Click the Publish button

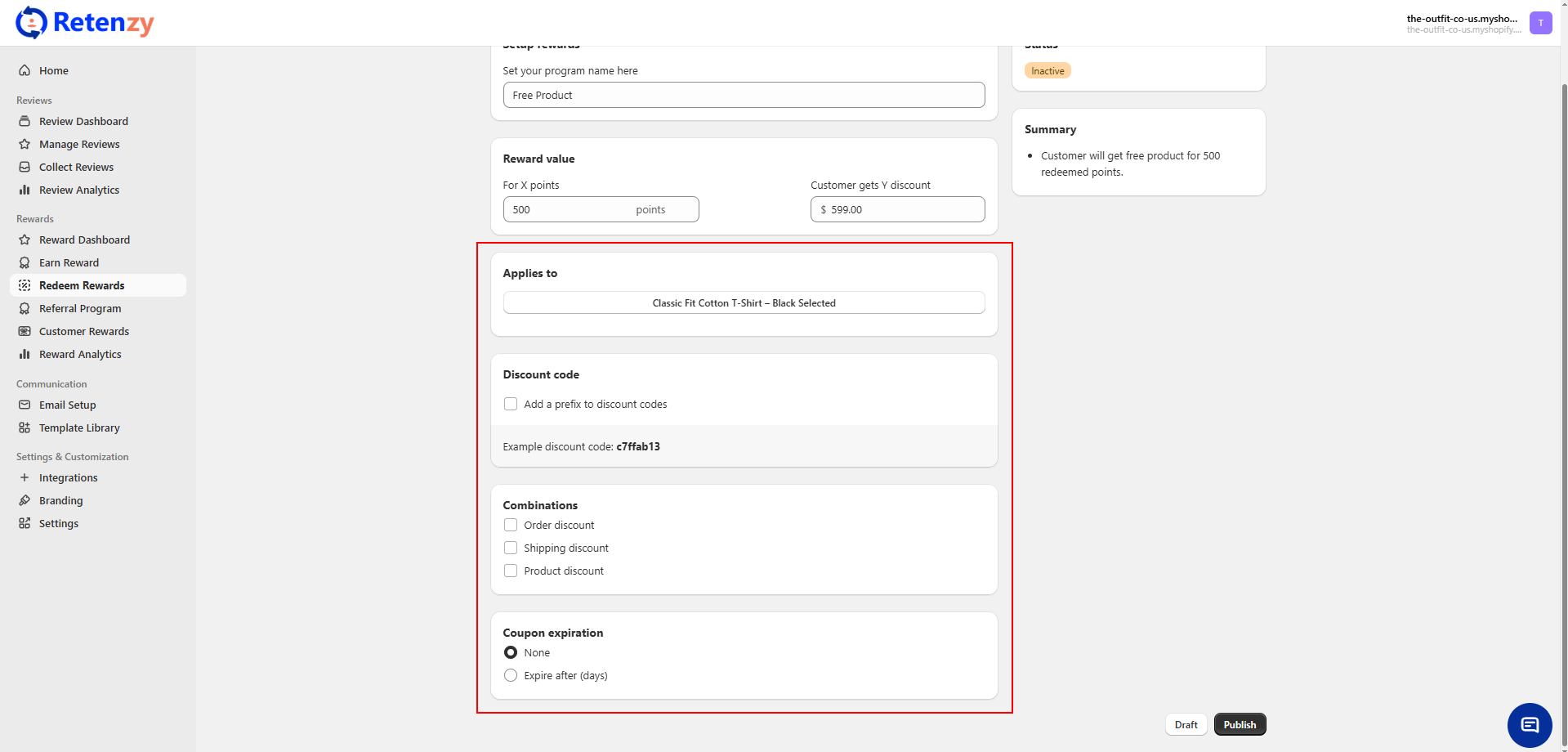pyautogui.click(x=1240, y=724)
